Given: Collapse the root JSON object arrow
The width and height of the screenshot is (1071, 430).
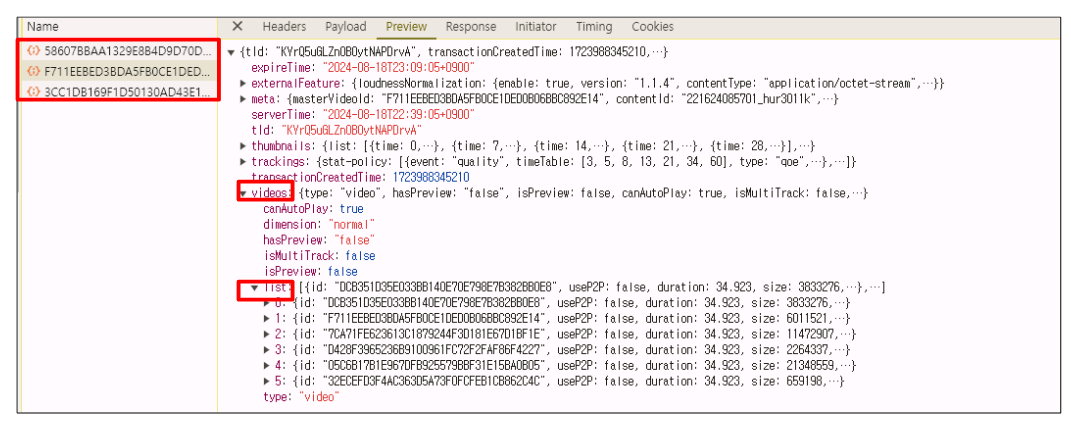Looking at the screenshot, I should click(231, 52).
